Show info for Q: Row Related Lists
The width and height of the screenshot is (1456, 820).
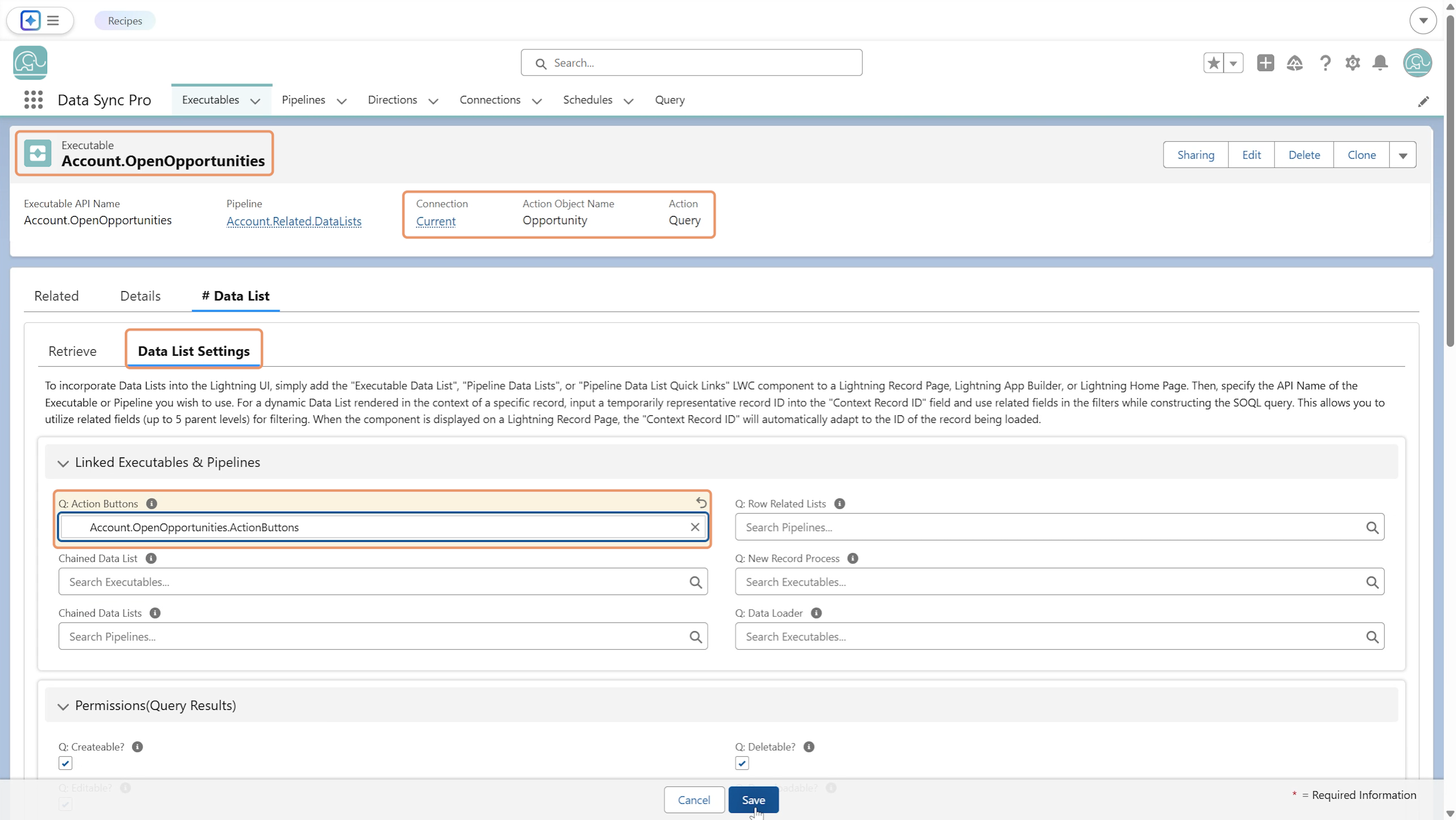coord(839,503)
